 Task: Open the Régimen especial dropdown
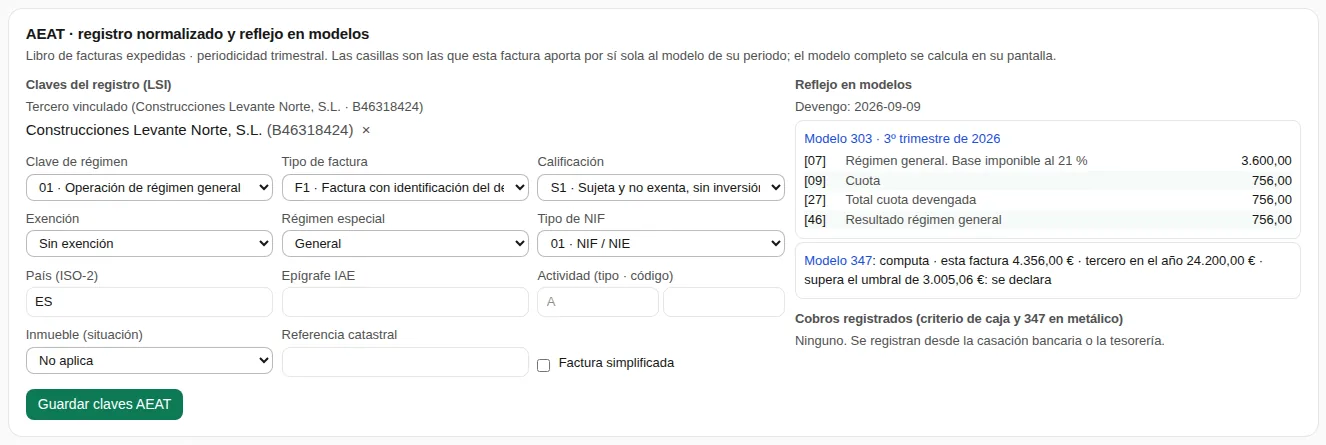405,244
